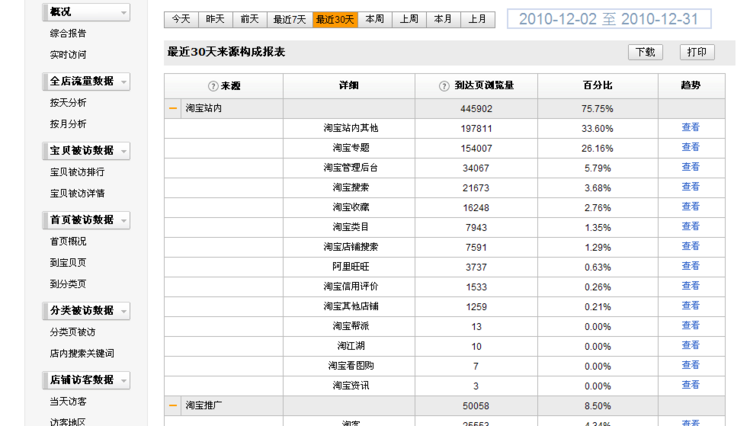The height and width of the screenshot is (426, 750).
Task: View trend 查看 for 淘宝专题 row
Action: click(691, 147)
